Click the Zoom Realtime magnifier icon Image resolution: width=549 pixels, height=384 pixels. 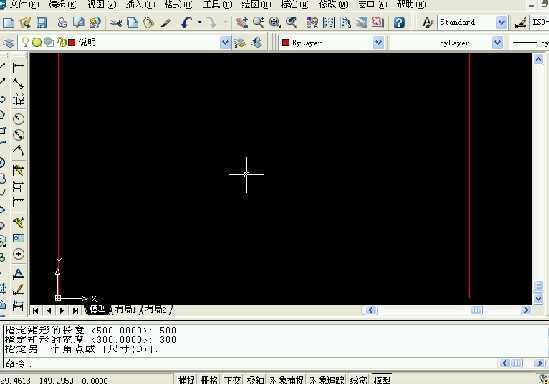(258, 23)
